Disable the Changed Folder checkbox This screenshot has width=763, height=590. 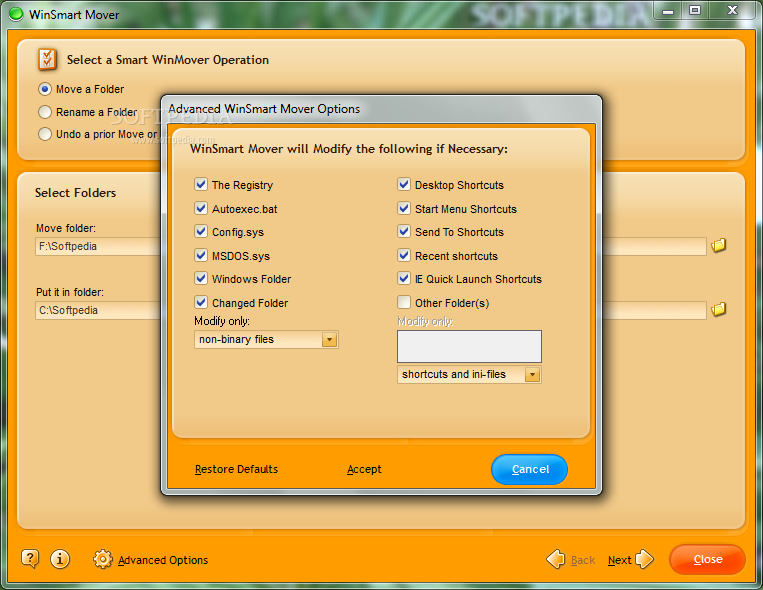point(200,302)
